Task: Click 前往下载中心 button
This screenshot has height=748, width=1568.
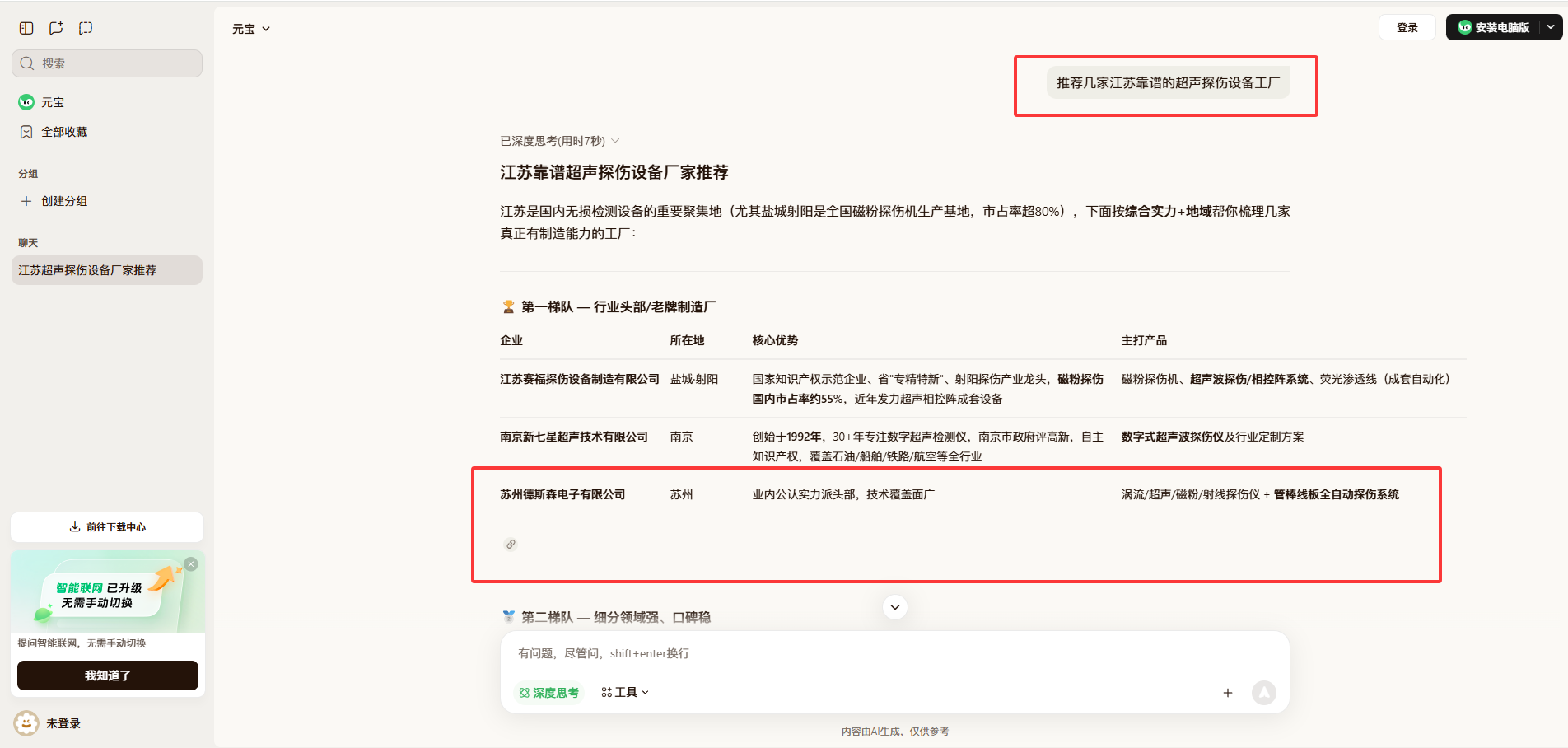Action: point(107,527)
